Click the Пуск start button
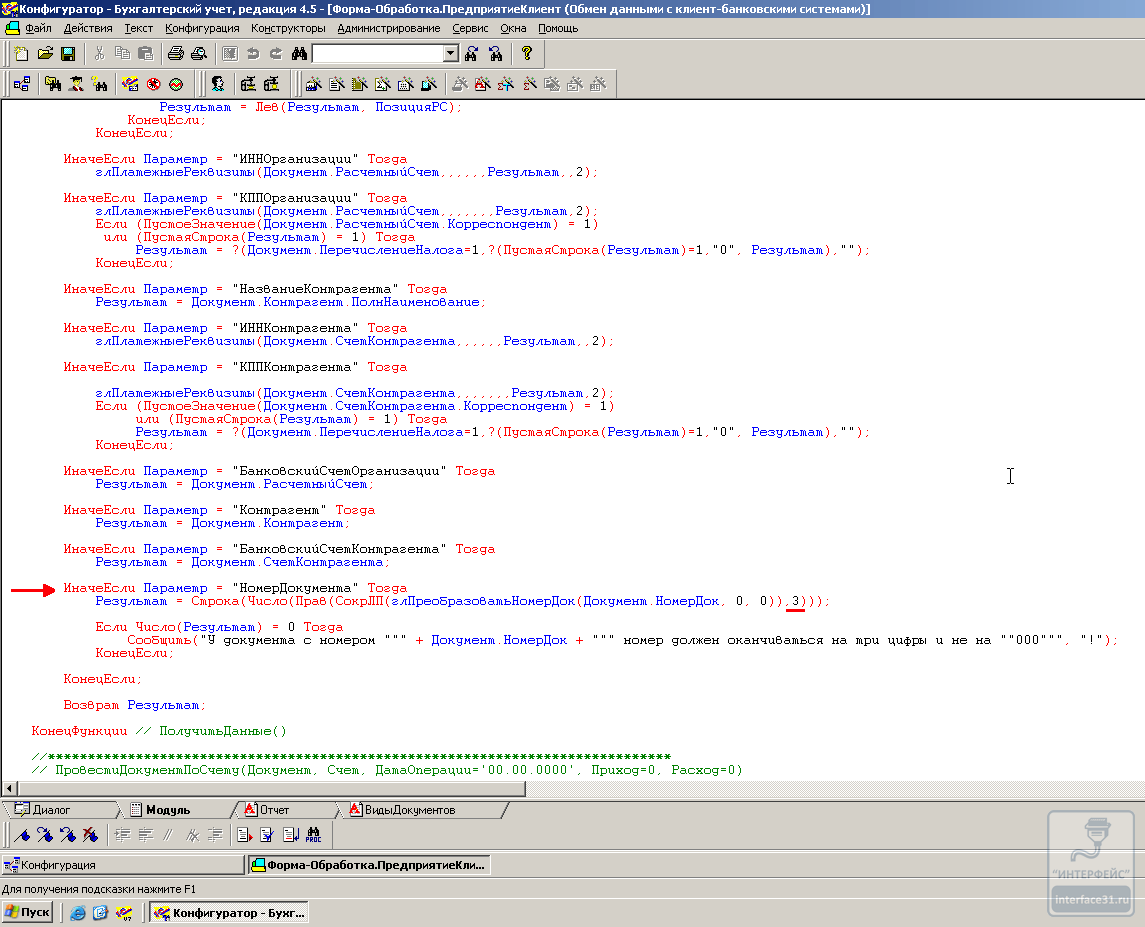The image size is (1145, 927). click(x=27, y=912)
